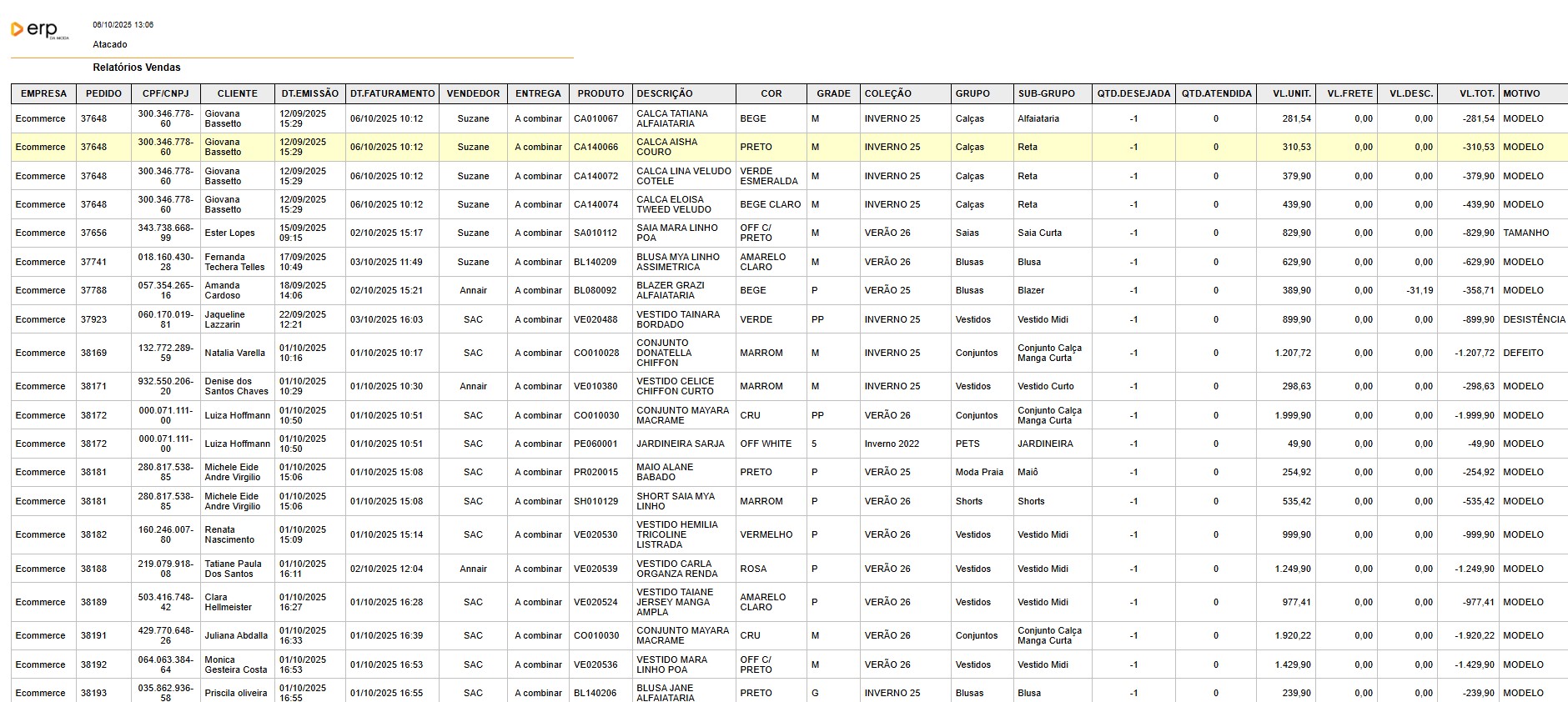1568x702 pixels.
Task: Click the Atacado label below the date
Action: pyautogui.click(x=110, y=45)
